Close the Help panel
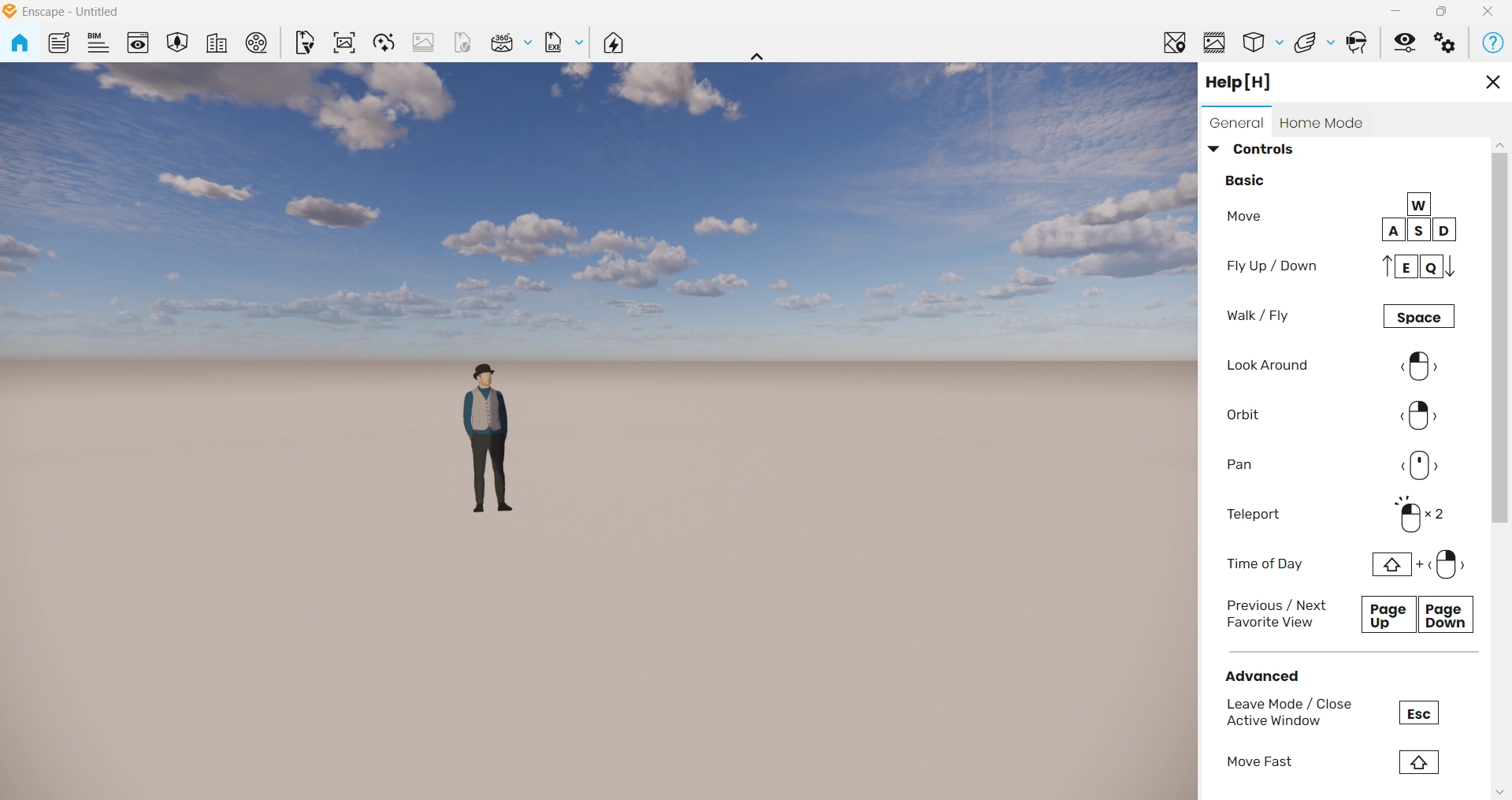Screen dimensions: 1512x800 1492,82
